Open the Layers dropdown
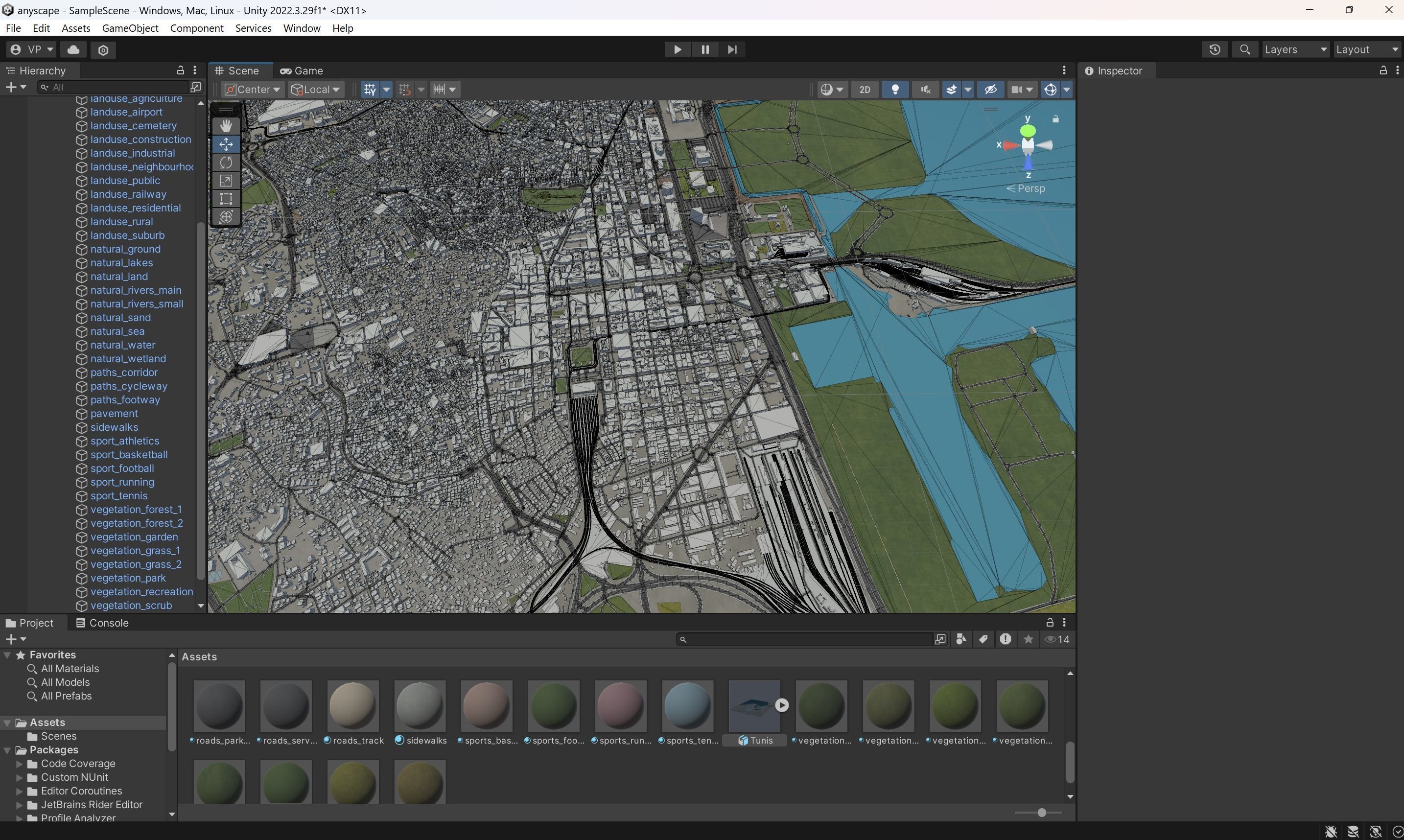Screen dimensions: 1404x840 pyautogui.click(x=1295, y=50)
